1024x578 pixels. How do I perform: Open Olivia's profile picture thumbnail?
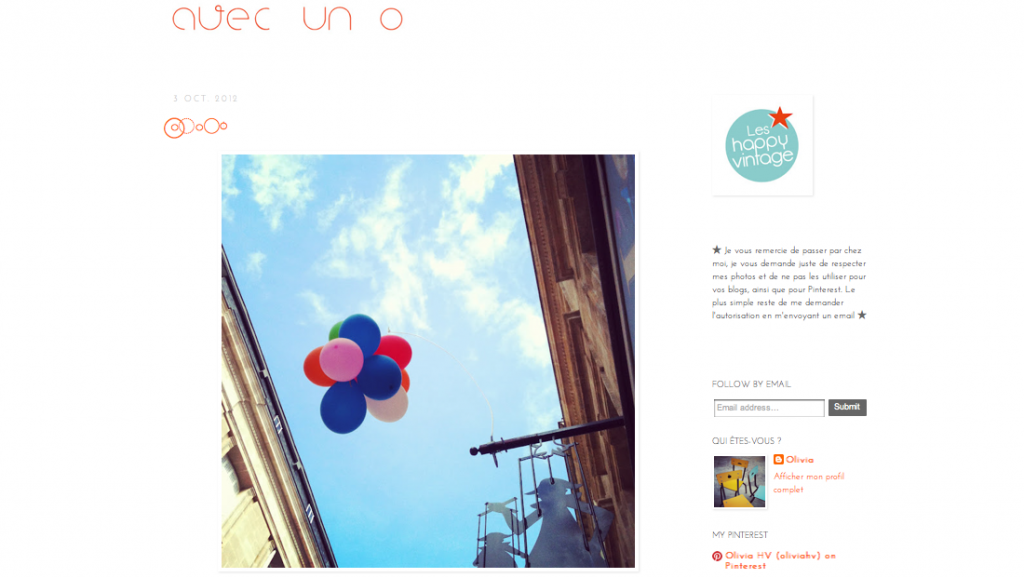(739, 482)
